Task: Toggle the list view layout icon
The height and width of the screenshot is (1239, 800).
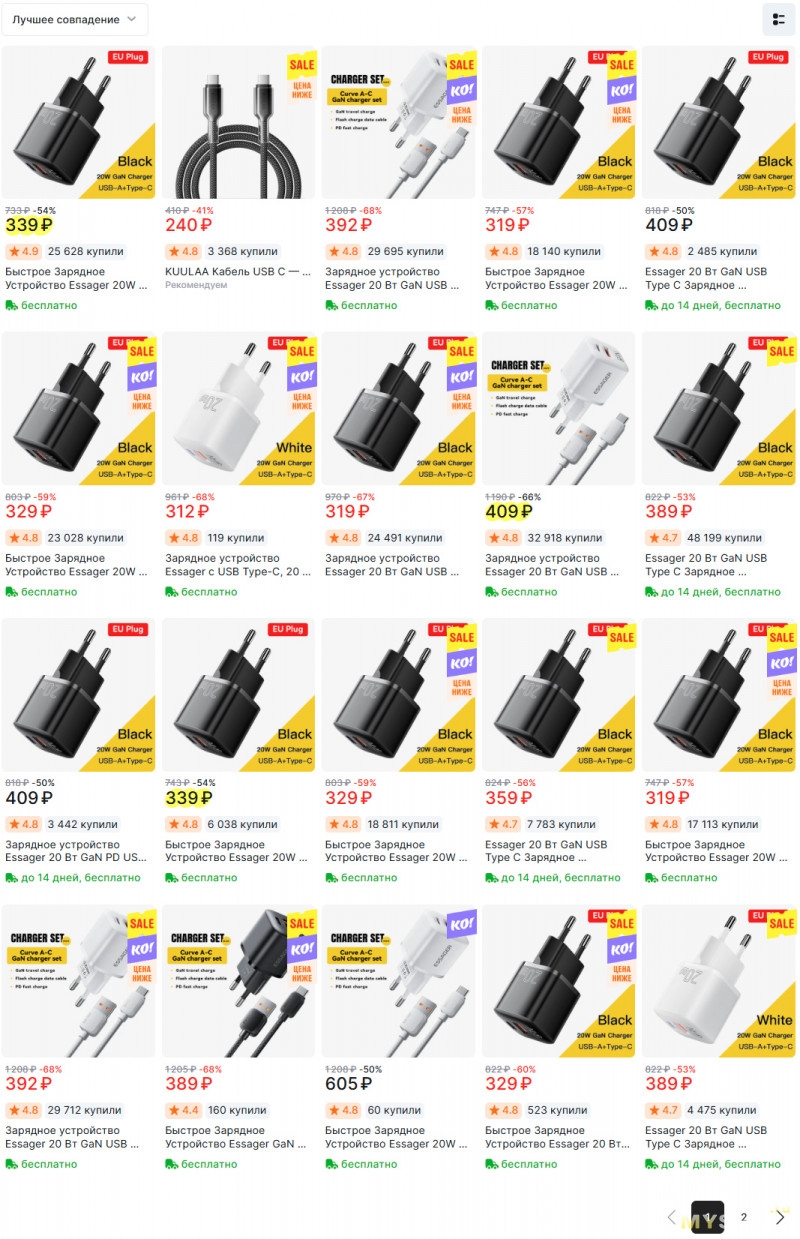Action: click(779, 19)
